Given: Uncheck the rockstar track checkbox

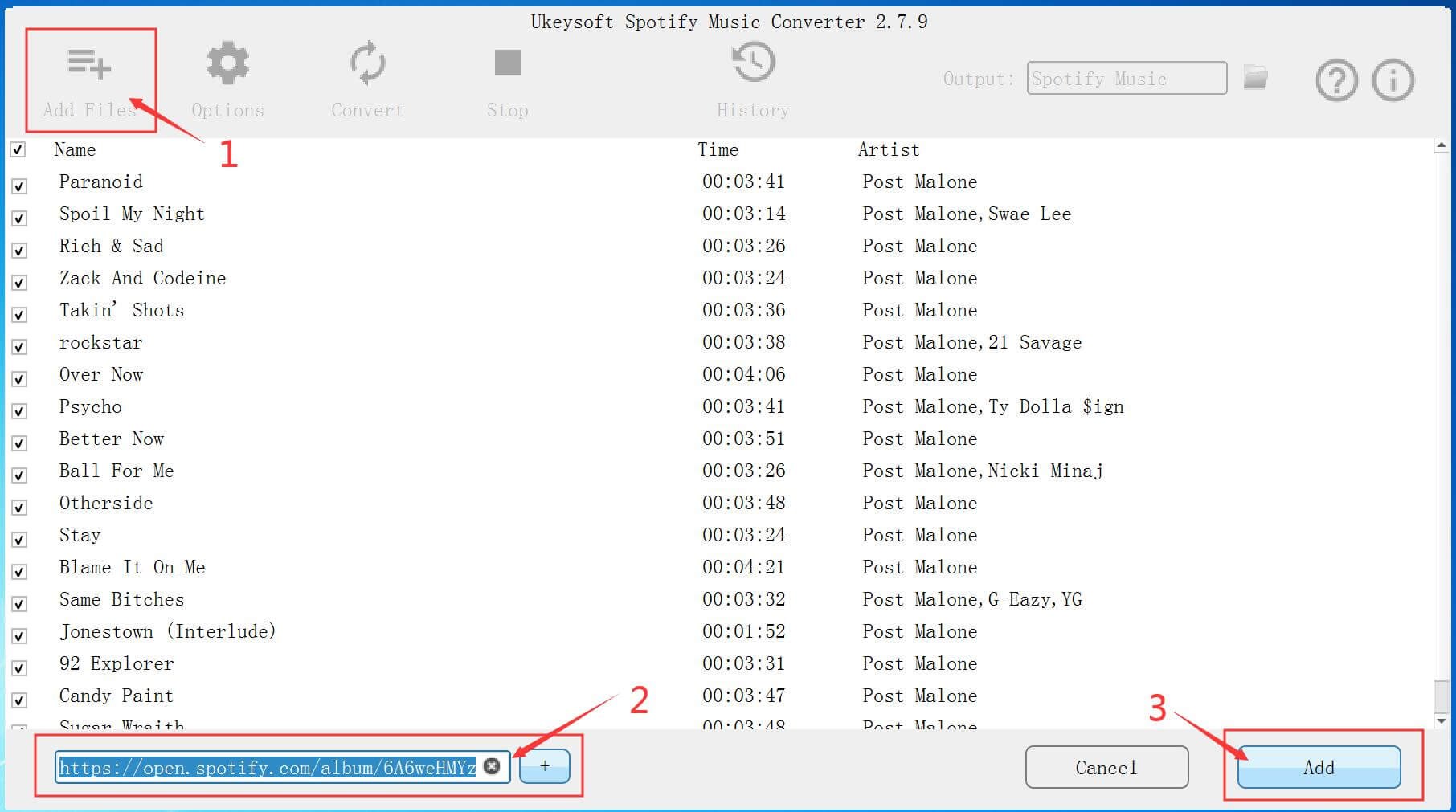Looking at the screenshot, I should tap(19, 347).
